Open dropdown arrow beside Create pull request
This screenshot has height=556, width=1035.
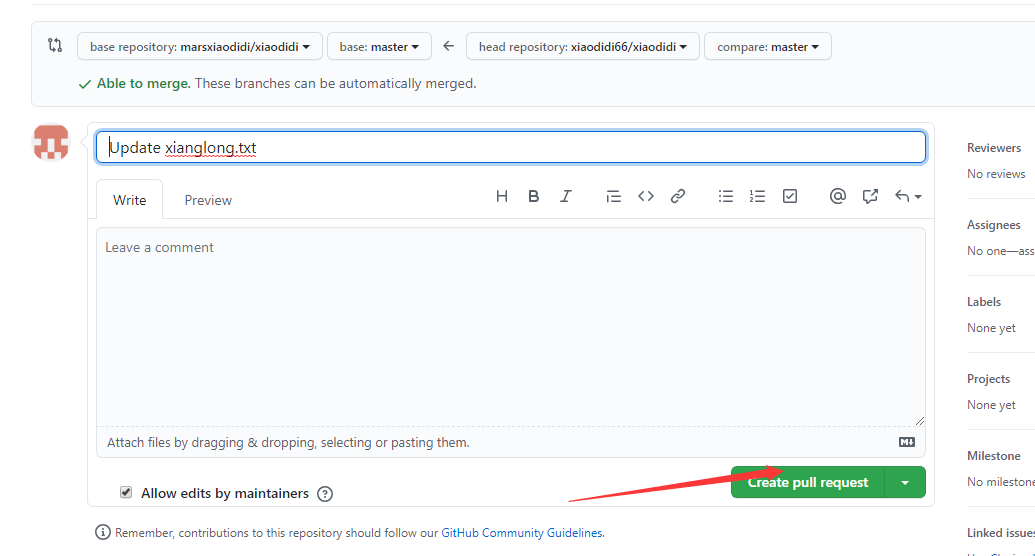pyautogui.click(x=905, y=482)
